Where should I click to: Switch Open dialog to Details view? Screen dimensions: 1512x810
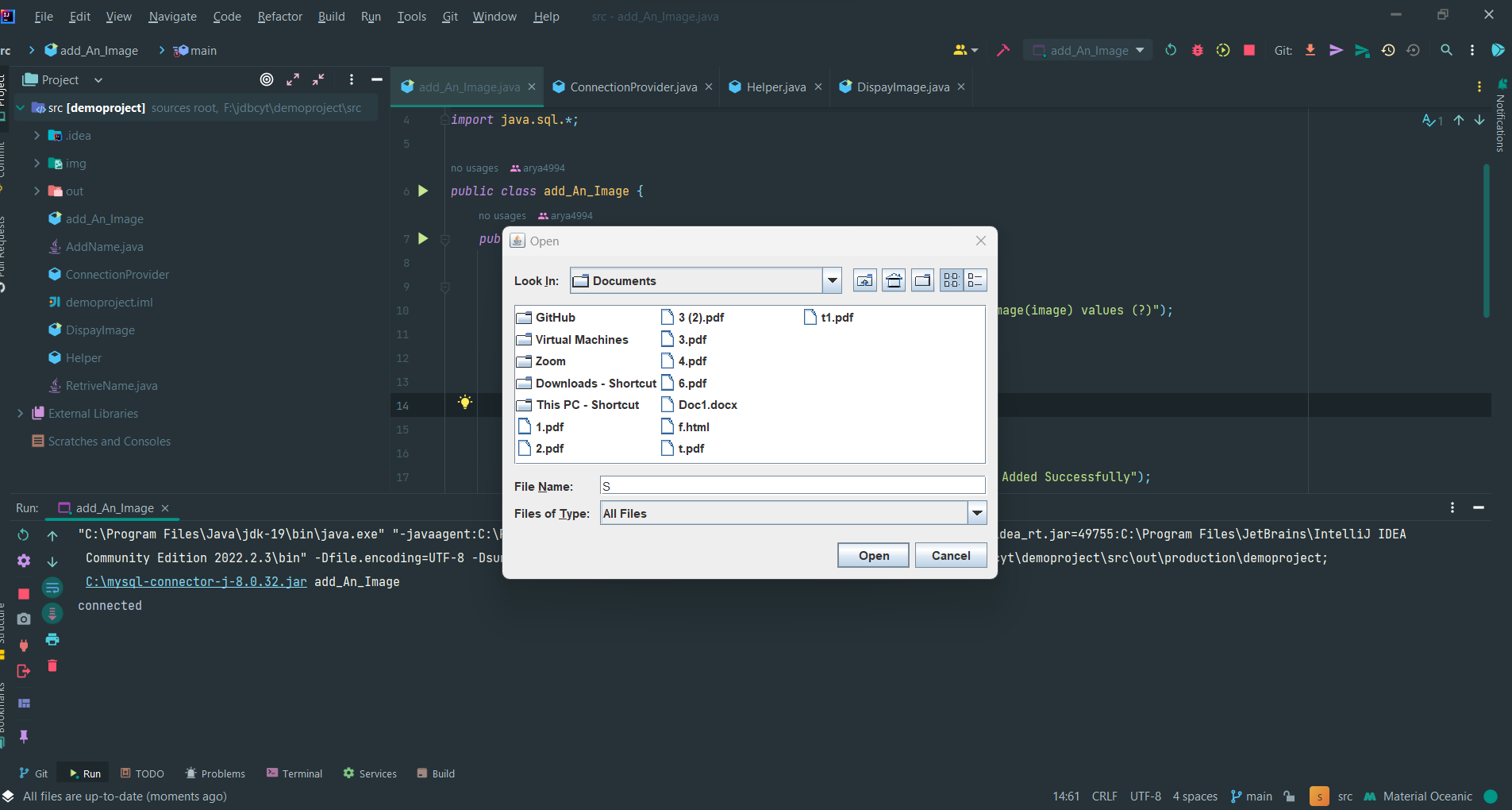(975, 280)
